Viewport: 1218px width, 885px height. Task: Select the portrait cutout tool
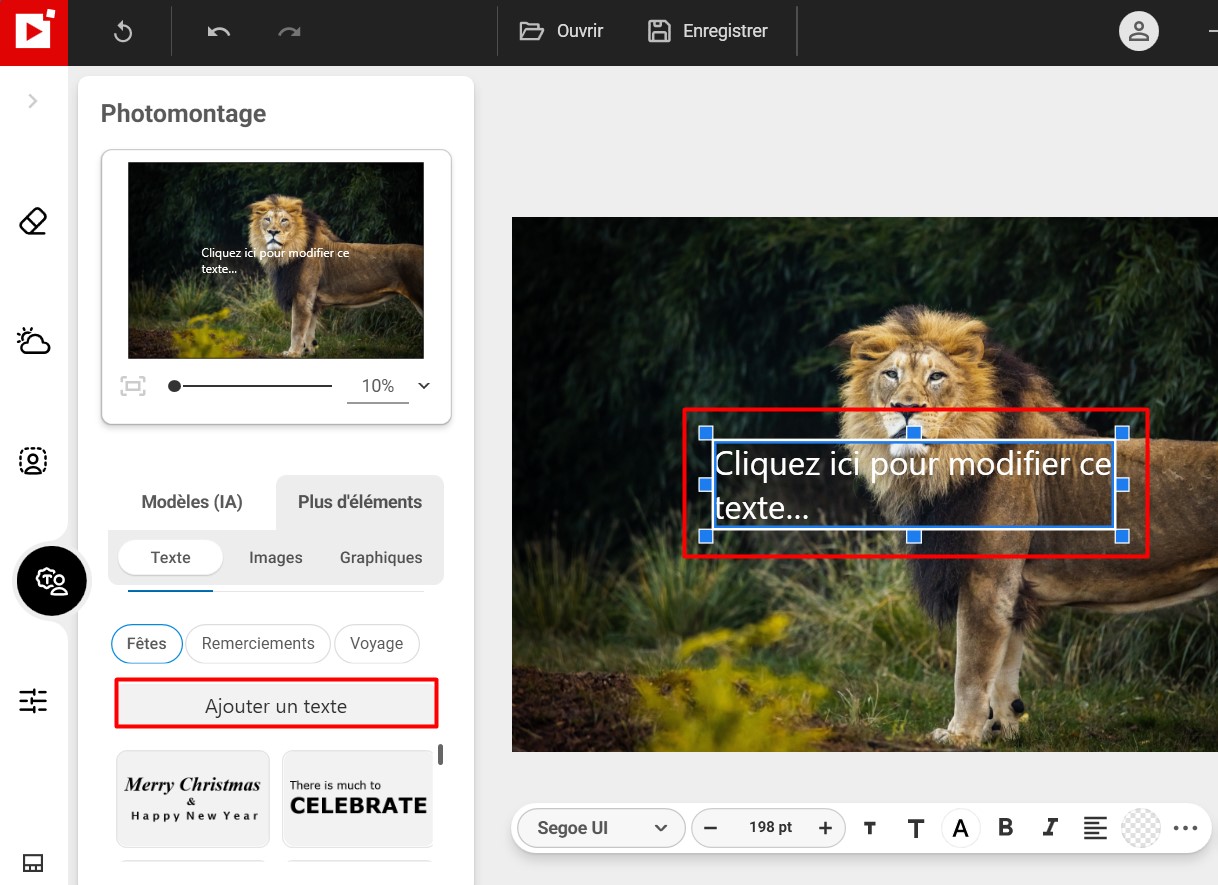click(34, 461)
